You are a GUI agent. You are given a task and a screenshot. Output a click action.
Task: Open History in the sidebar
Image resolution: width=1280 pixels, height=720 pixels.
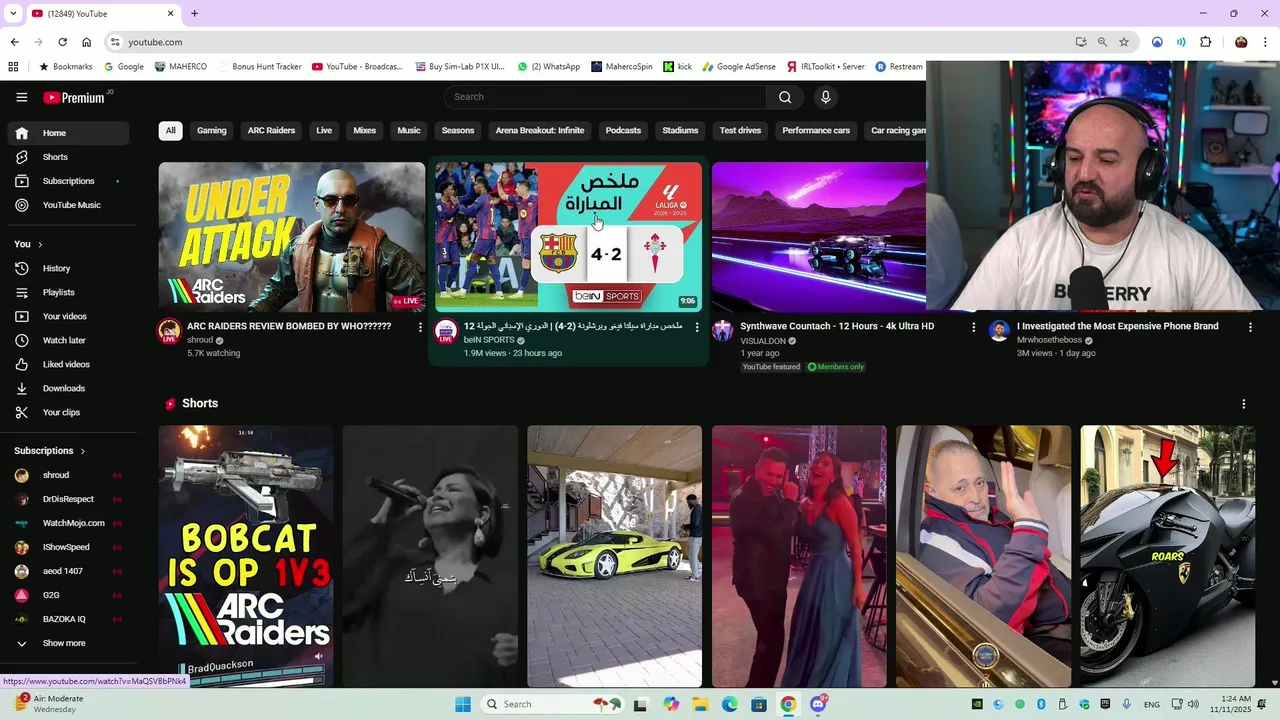[69, 268]
